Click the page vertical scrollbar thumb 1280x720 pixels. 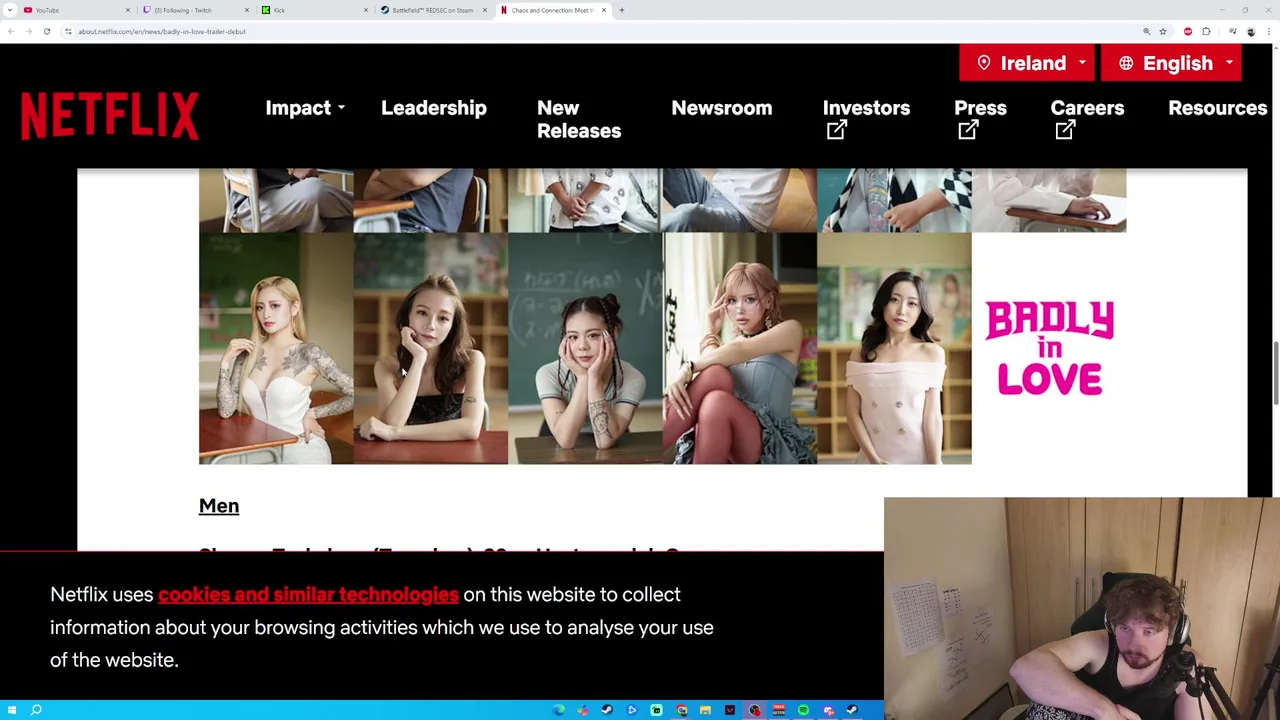click(x=1275, y=373)
